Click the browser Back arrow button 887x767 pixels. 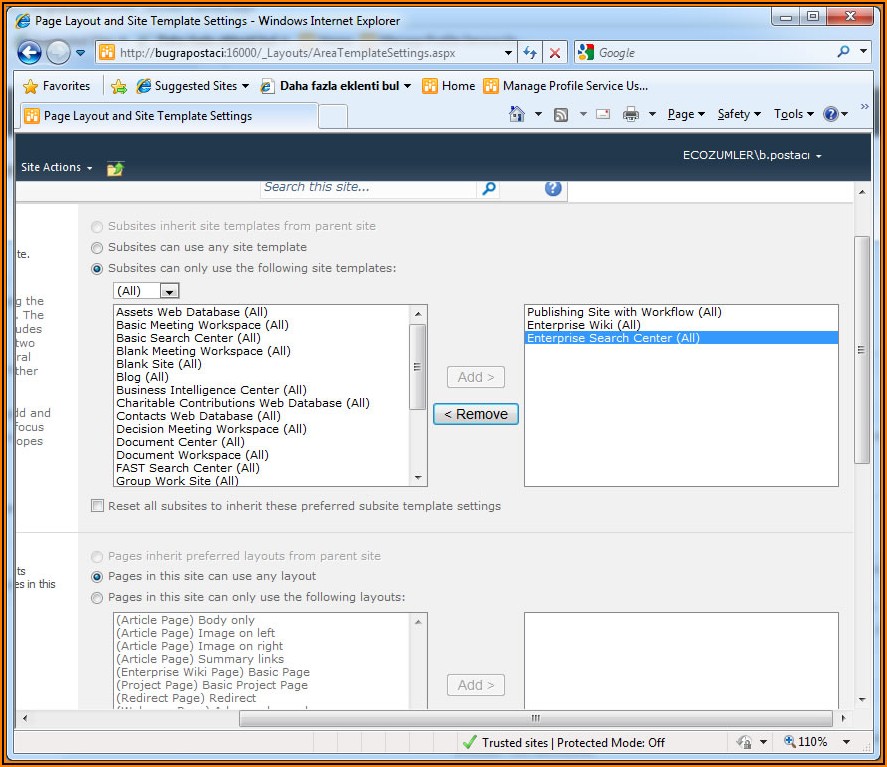pyautogui.click(x=30, y=53)
